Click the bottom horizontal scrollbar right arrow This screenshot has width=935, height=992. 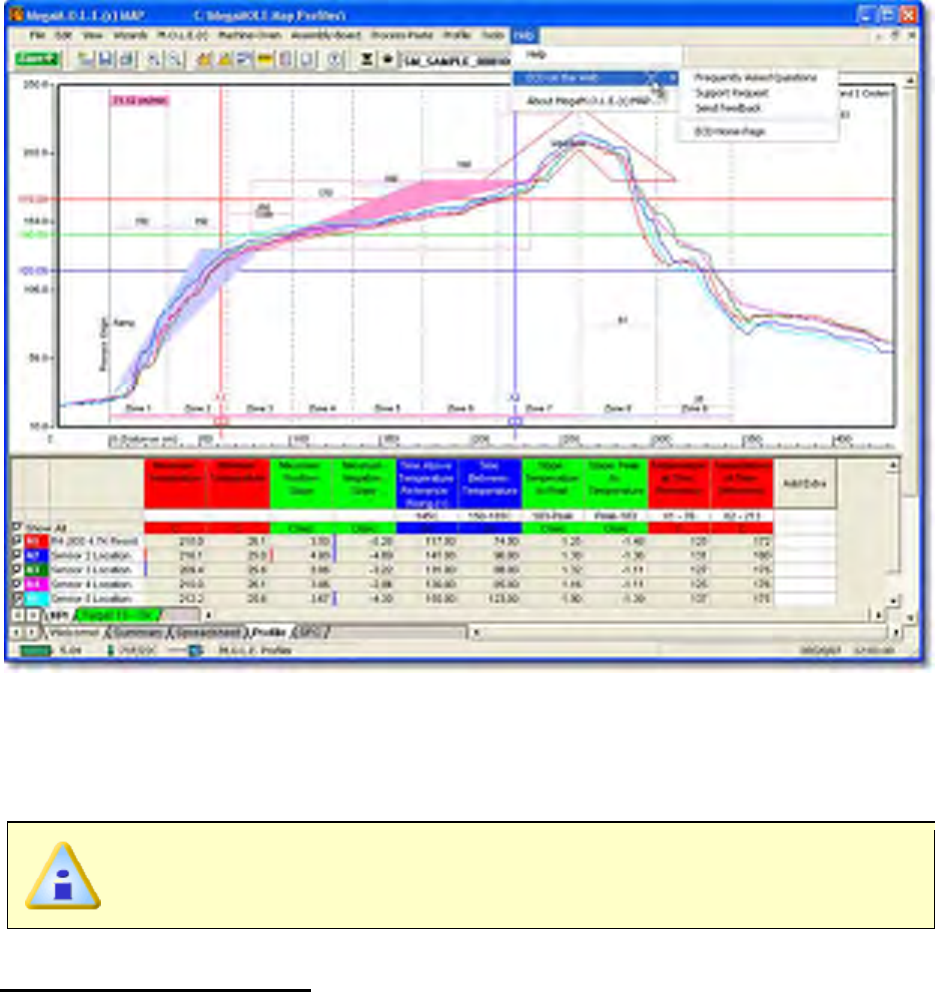coord(895,632)
